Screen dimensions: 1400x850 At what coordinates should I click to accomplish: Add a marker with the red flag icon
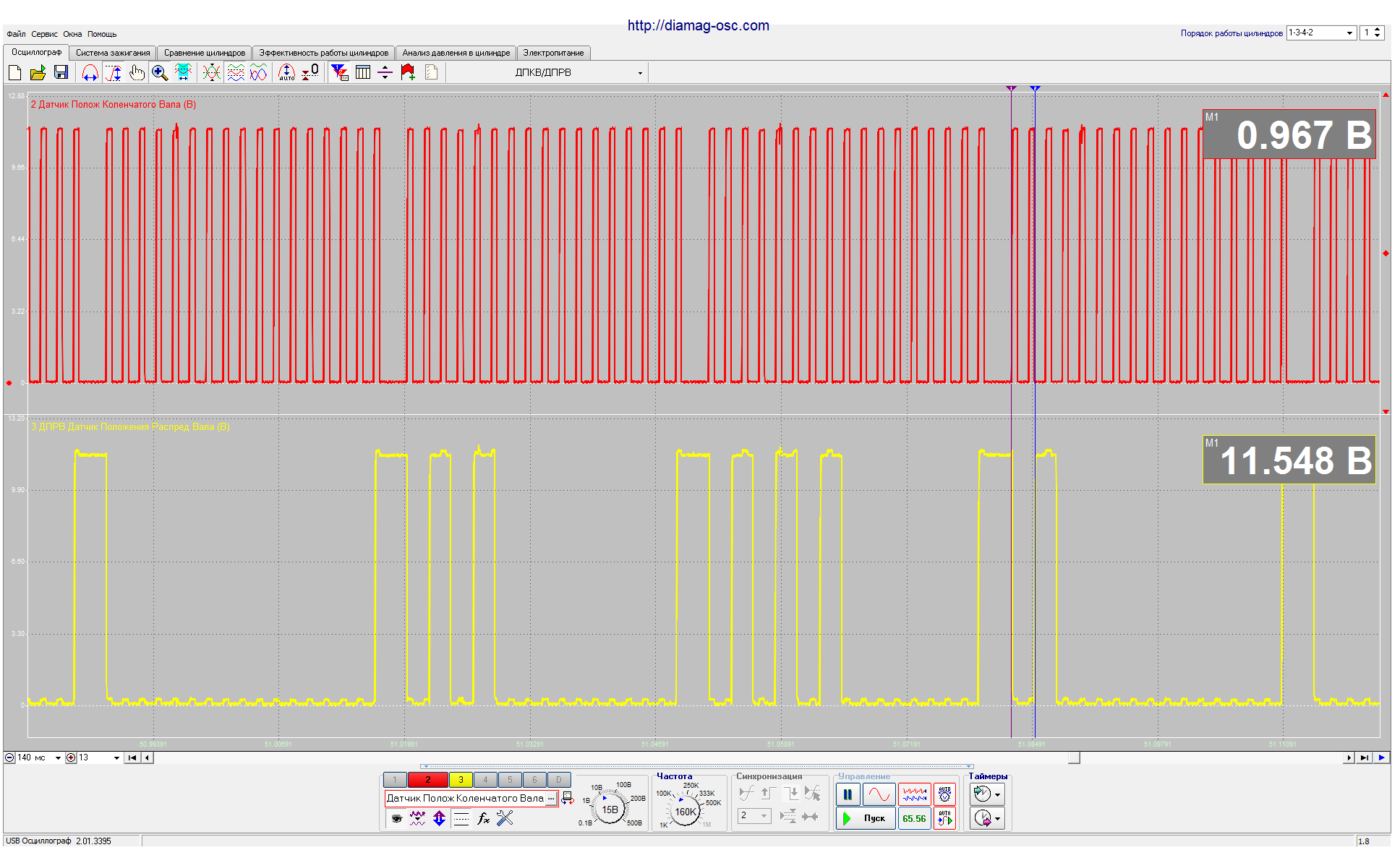coord(408,72)
